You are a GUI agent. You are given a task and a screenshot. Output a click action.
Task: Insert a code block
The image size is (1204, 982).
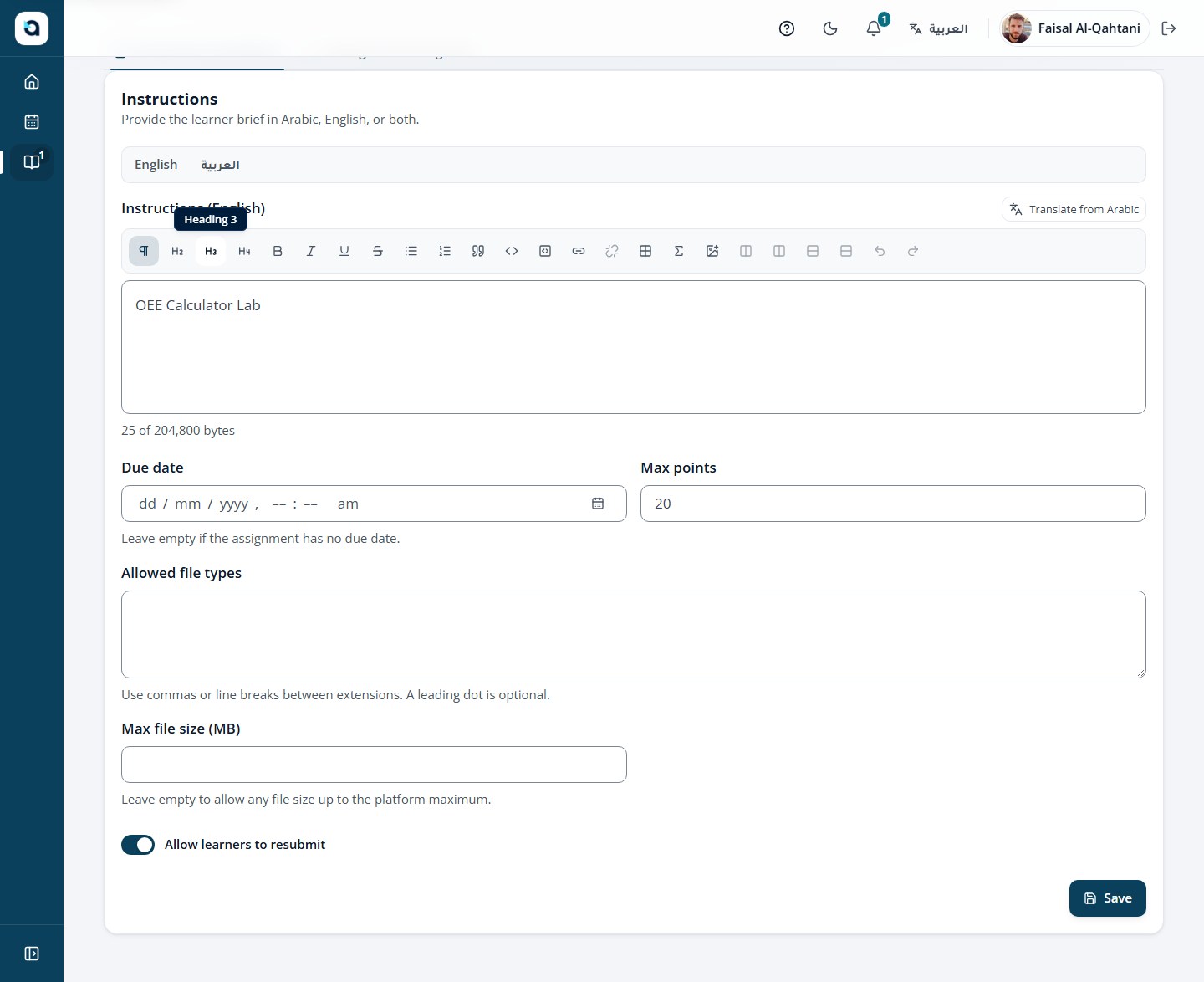545,251
